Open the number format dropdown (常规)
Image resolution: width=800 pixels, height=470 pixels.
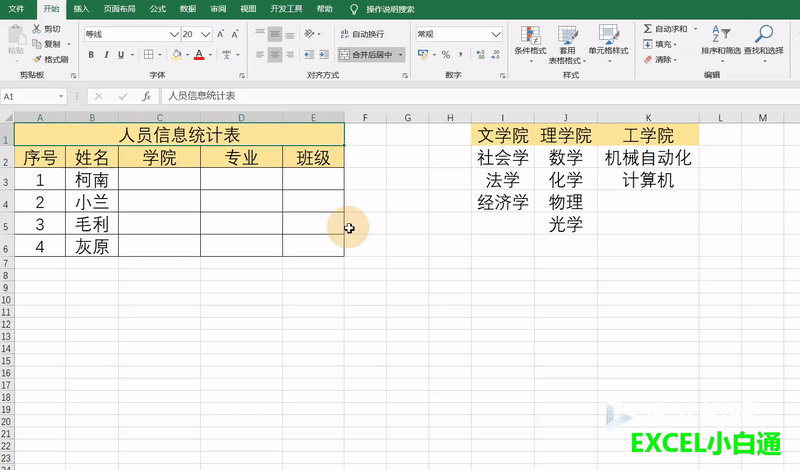tap(495, 34)
